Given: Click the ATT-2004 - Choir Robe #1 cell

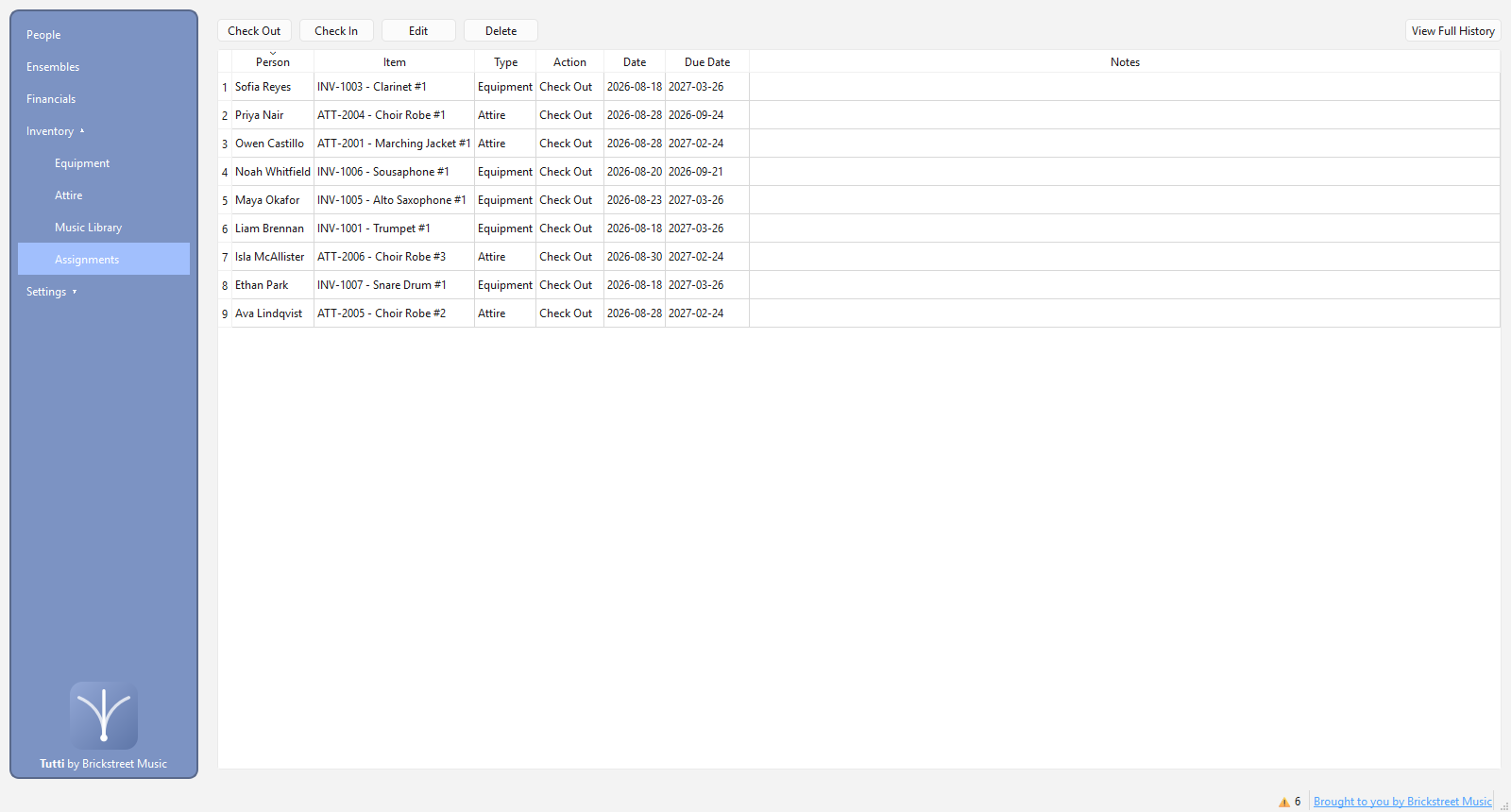Looking at the screenshot, I should (x=395, y=115).
